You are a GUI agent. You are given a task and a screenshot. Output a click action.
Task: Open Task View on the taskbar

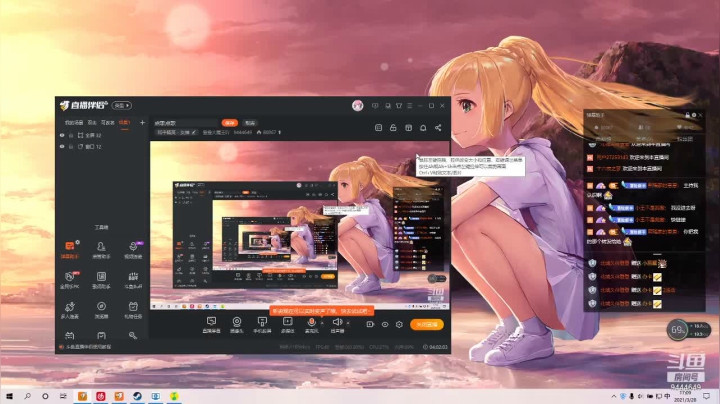pyautogui.click(x=63, y=396)
